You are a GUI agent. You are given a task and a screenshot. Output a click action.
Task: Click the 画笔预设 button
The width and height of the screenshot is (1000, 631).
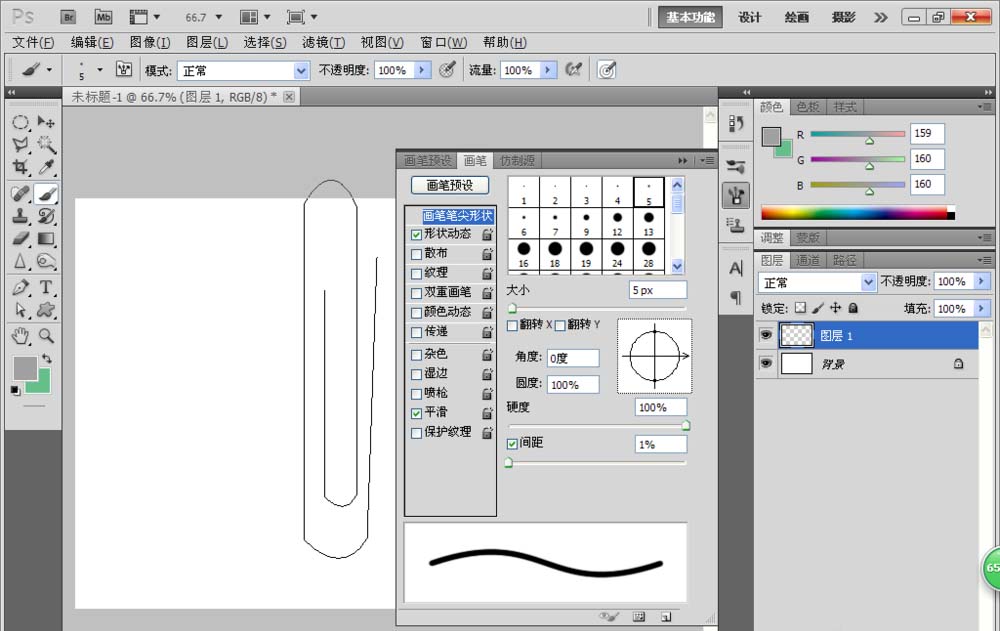[450, 185]
